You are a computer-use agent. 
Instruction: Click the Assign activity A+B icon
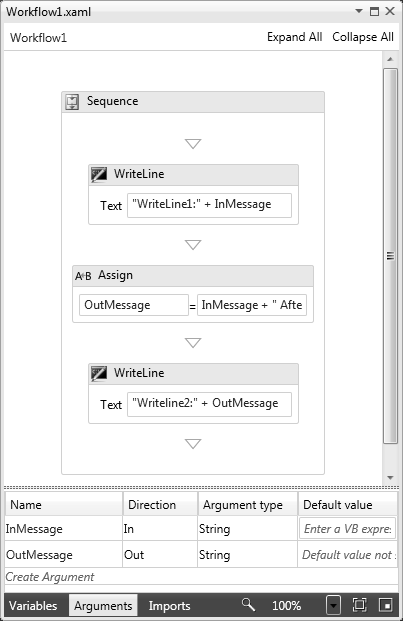[83, 276]
